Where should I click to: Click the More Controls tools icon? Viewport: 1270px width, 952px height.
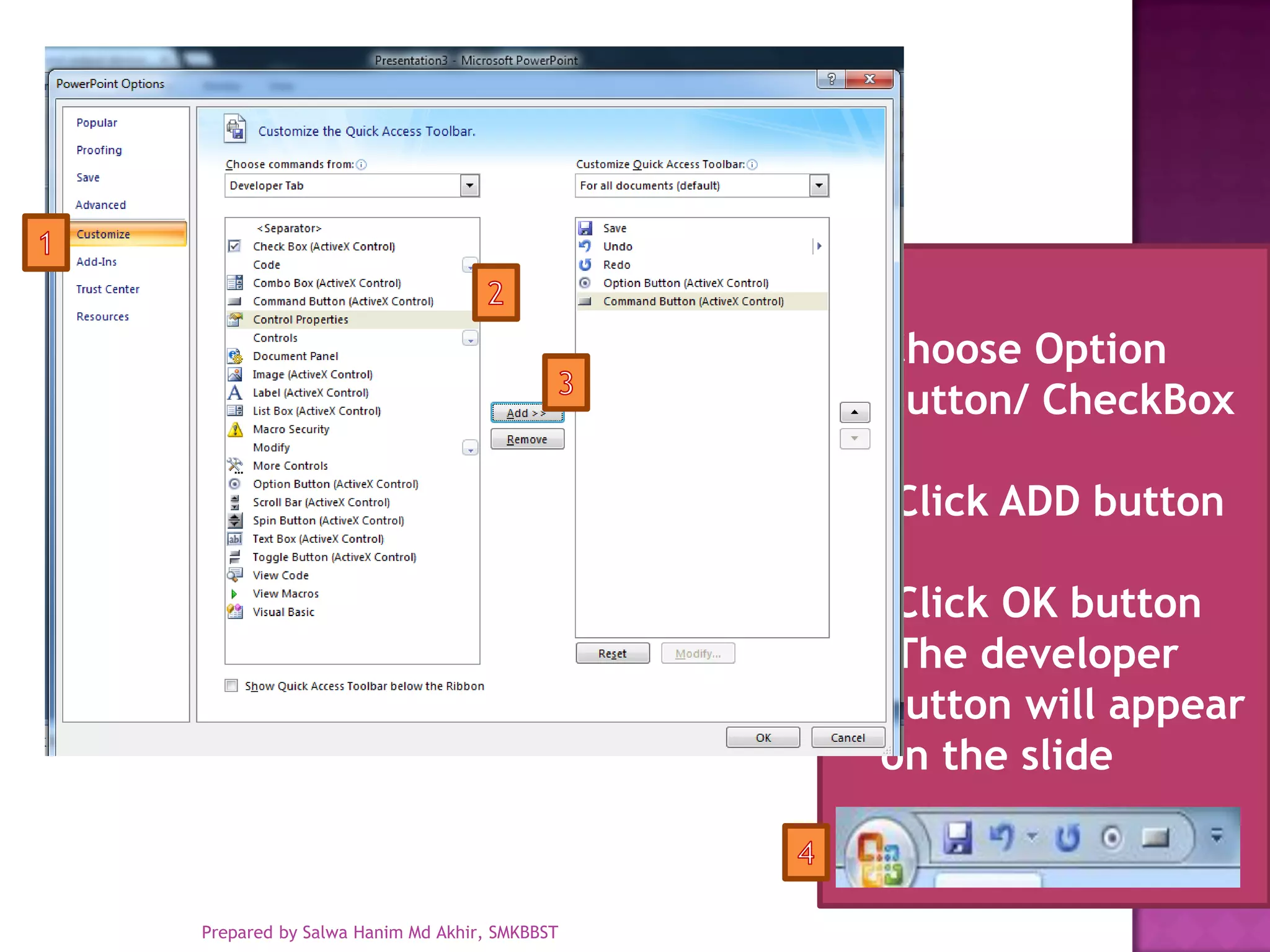pos(234,465)
